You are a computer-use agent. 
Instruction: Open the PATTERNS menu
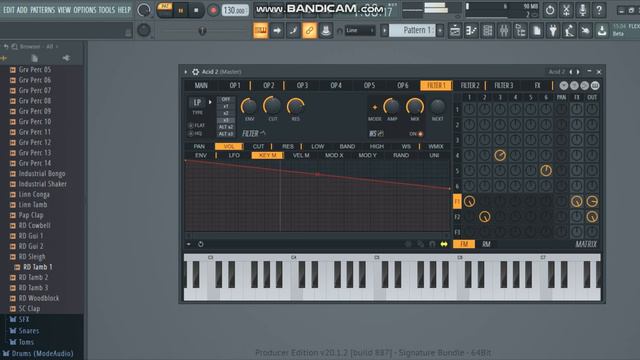point(42,10)
